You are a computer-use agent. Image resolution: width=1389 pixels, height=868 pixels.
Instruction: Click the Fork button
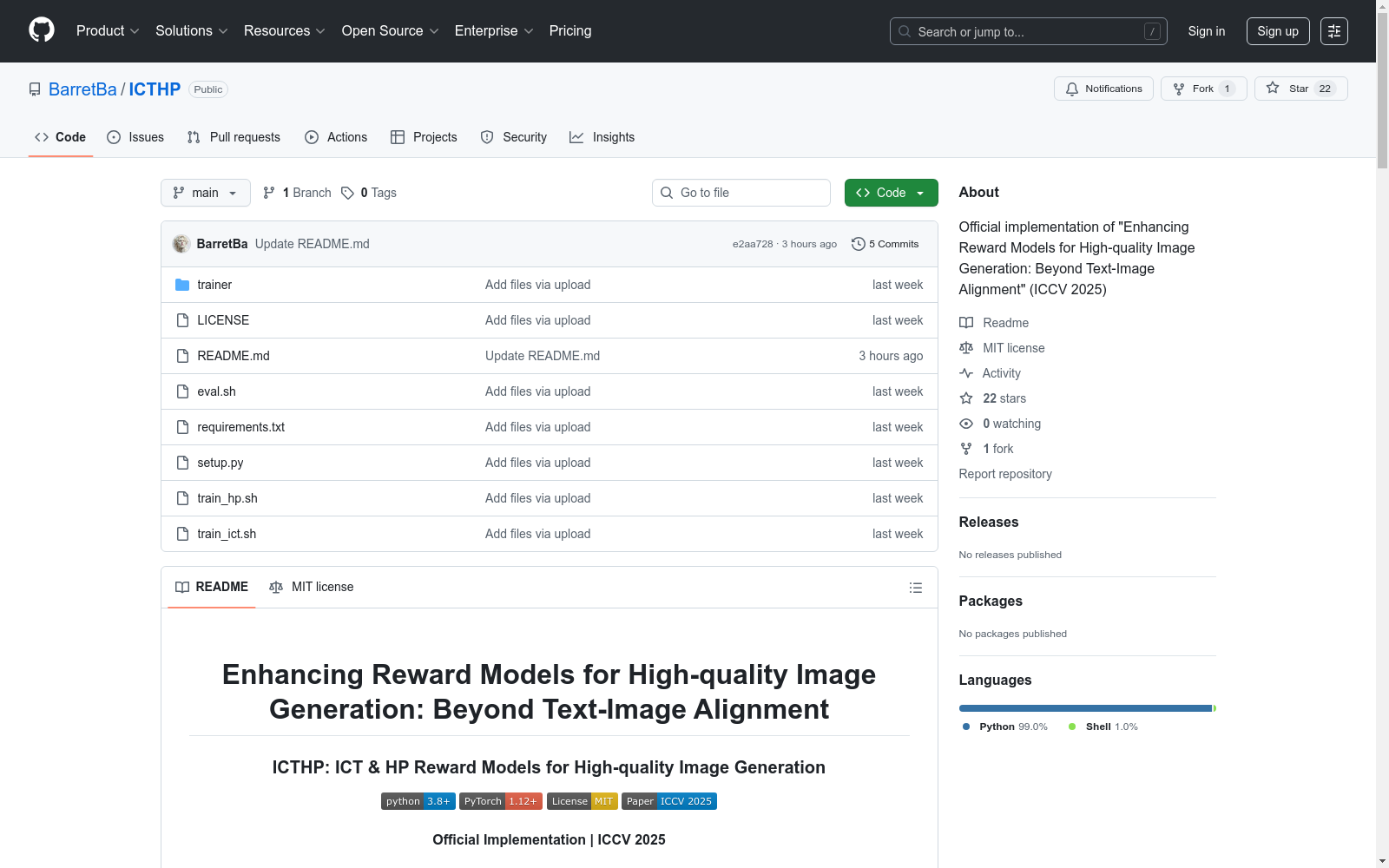(1204, 89)
